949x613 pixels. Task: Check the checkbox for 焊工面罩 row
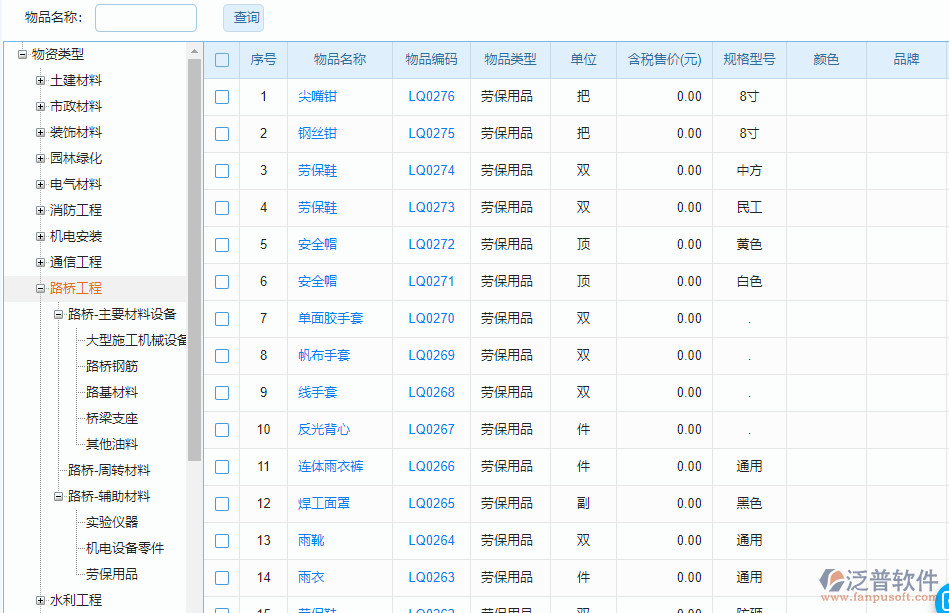coord(222,503)
